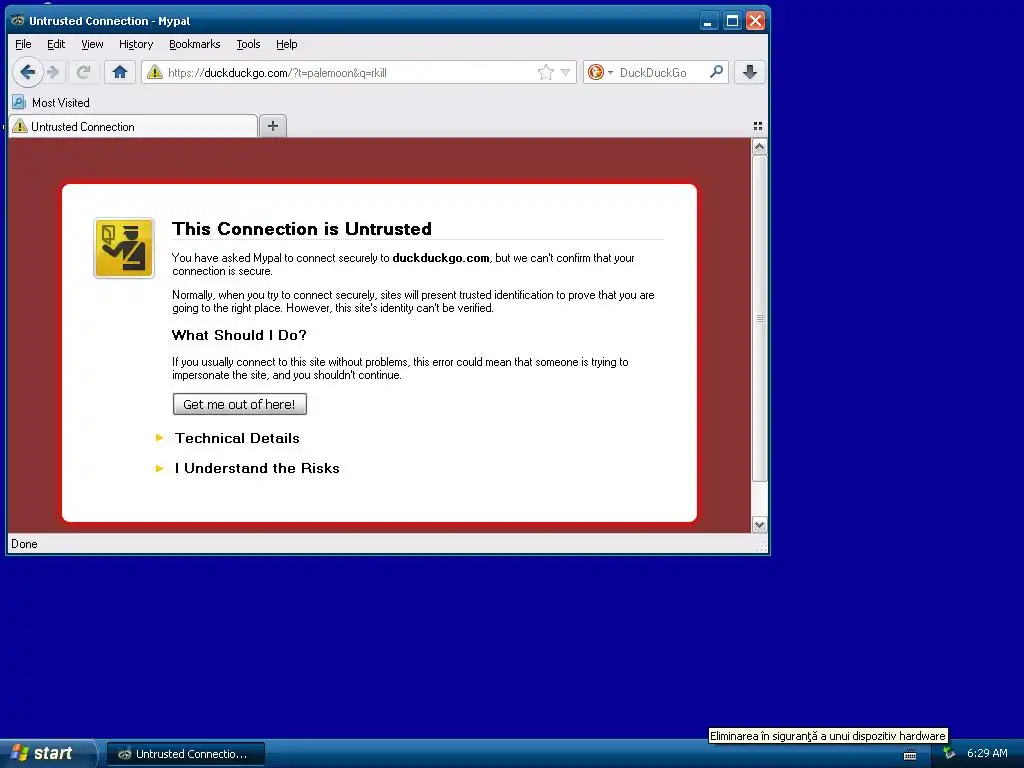
Task: Open the tab groups grid icon
Action: click(x=758, y=126)
